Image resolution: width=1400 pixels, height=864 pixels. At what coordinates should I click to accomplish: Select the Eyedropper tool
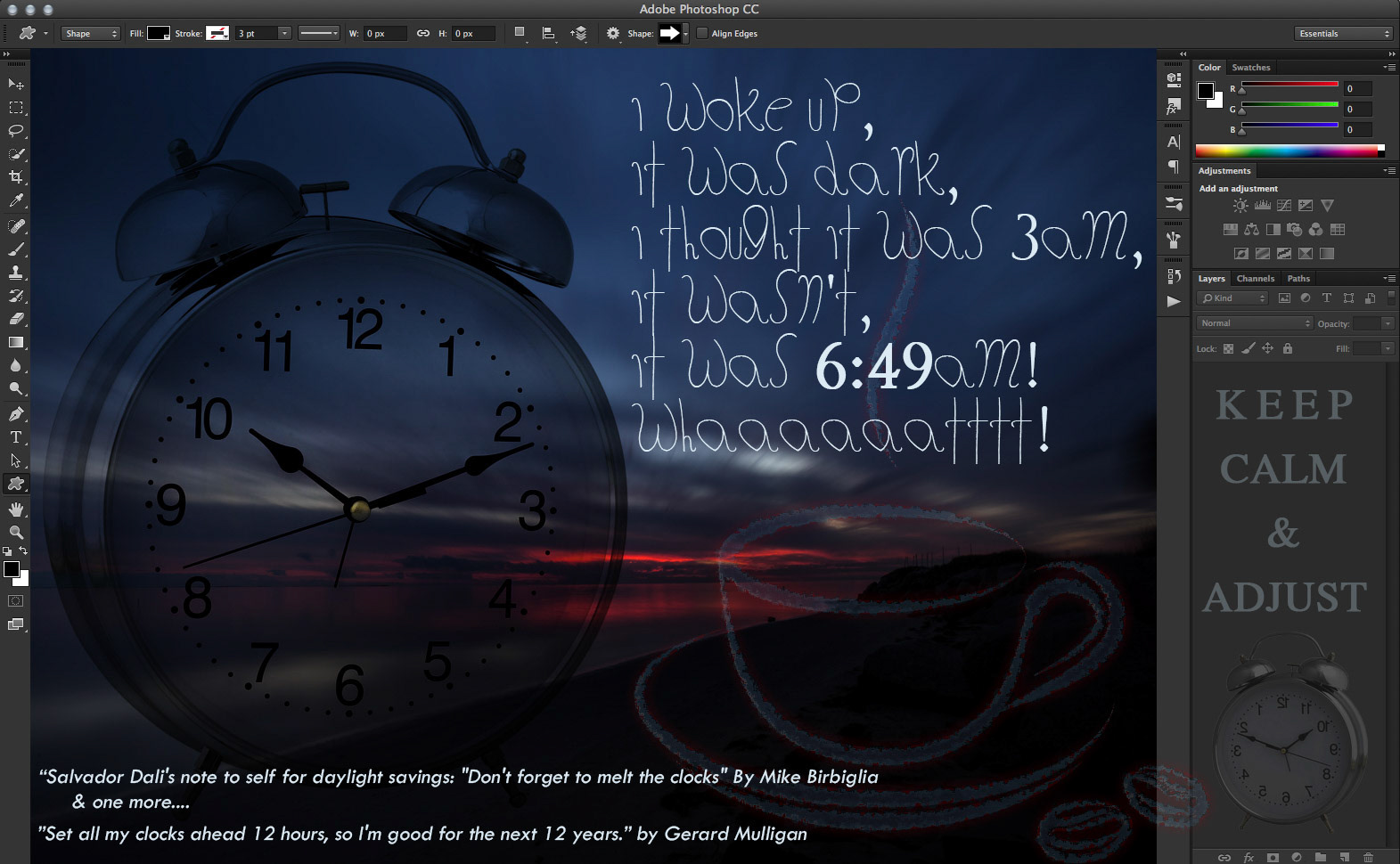pyautogui.click(x=16, y=201)
